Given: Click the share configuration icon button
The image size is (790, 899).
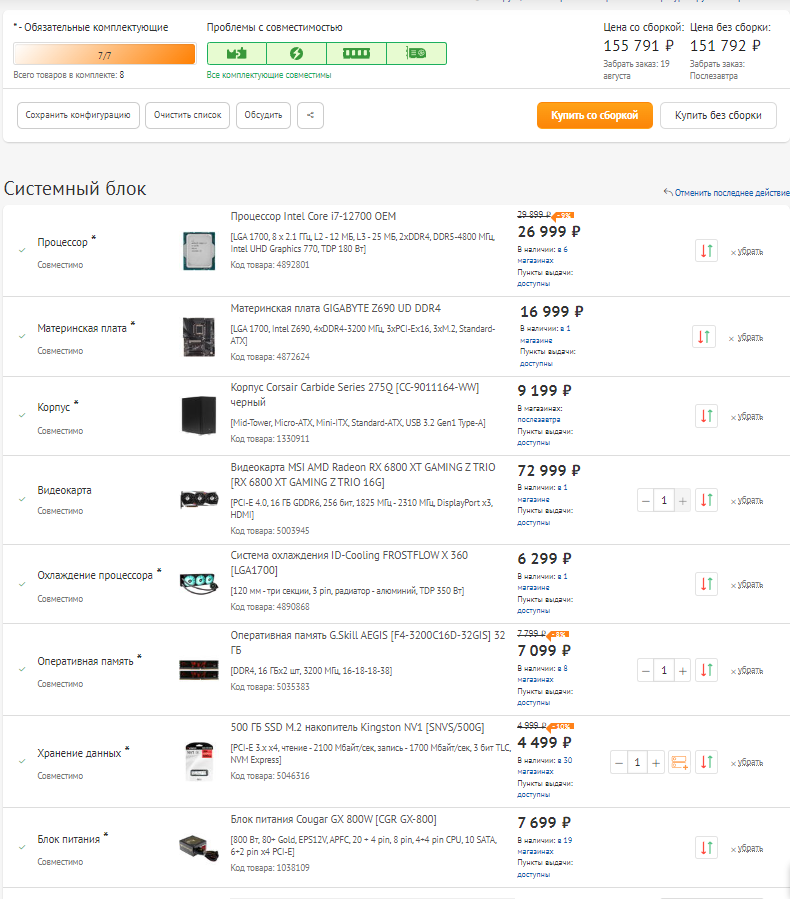Looking at the screenshot, I should tap(310, 115).
